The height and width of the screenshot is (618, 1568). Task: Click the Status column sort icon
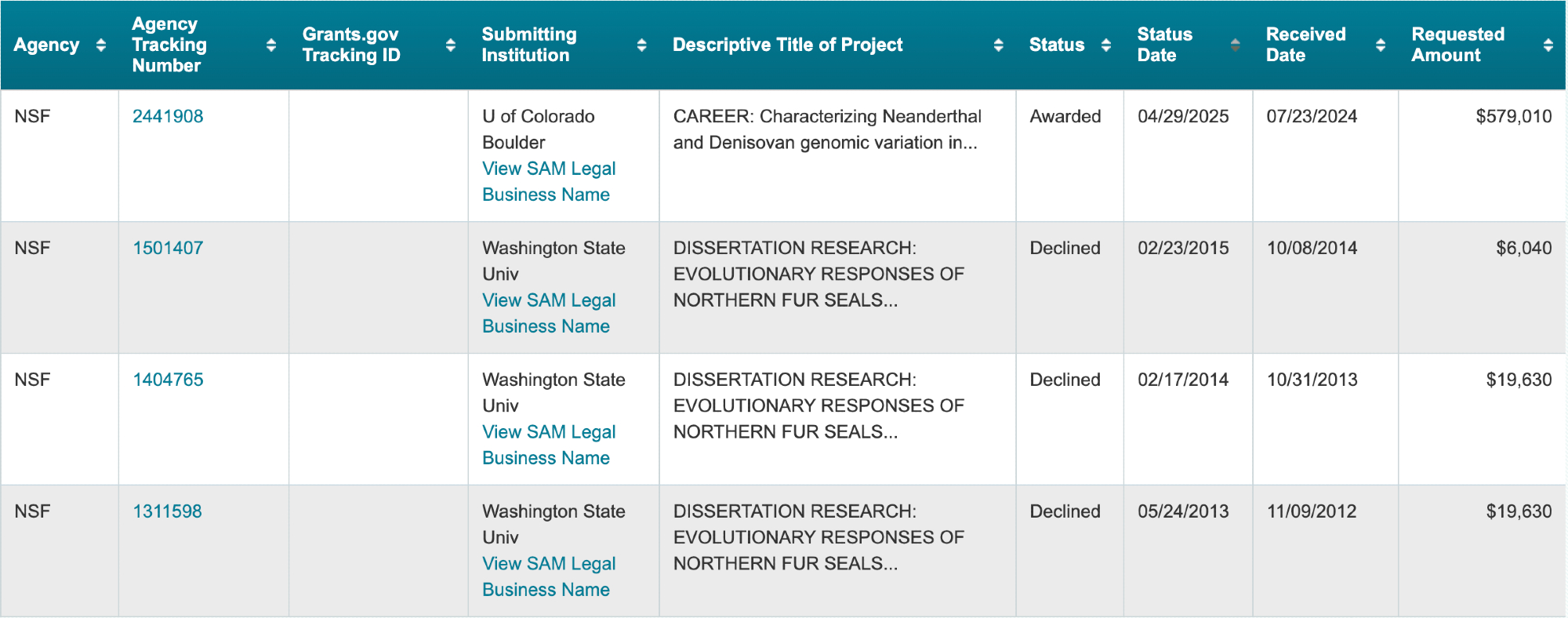tap(1106, 45)
